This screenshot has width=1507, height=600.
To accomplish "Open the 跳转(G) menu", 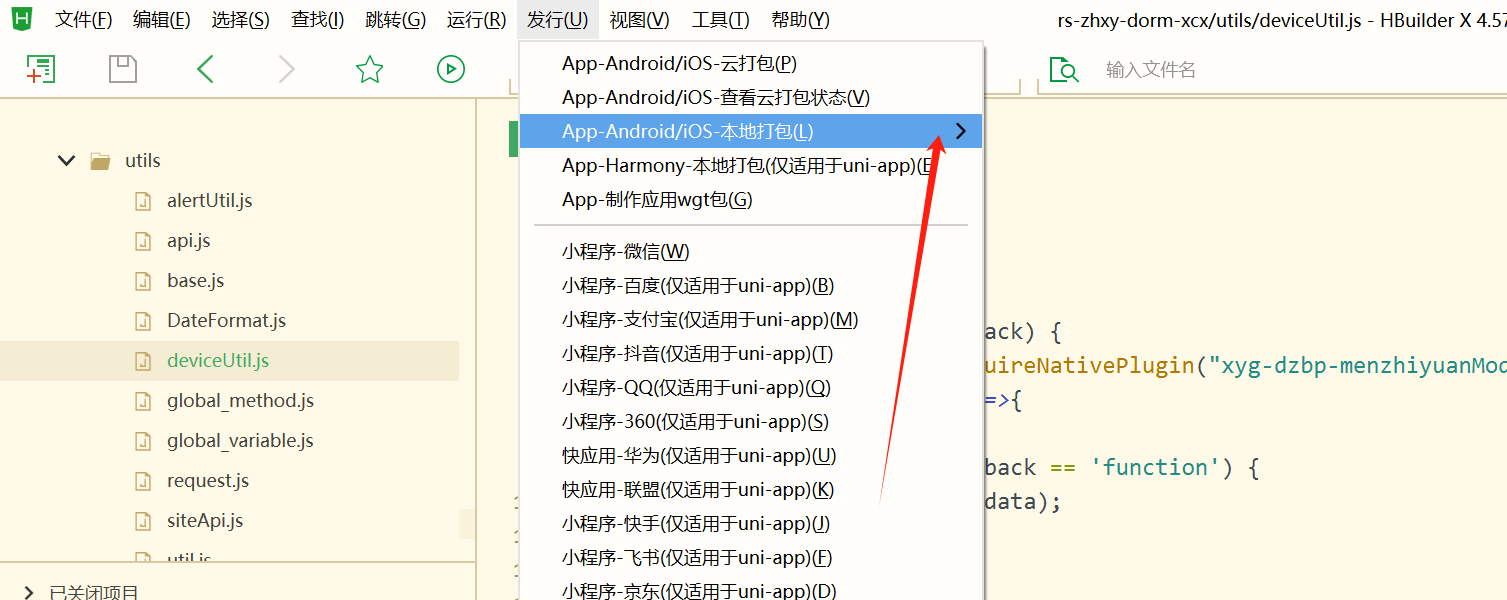I will pos(396,20).
